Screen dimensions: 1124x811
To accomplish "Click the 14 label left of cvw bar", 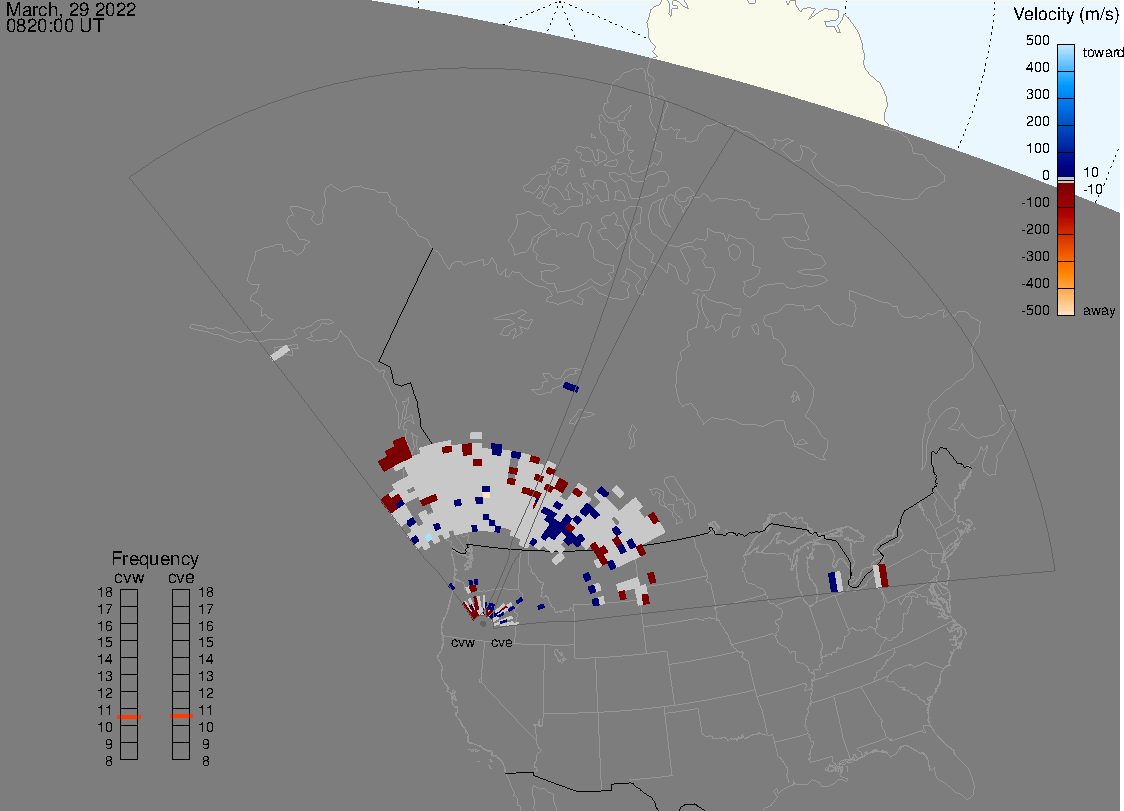I will pos(105,660).
